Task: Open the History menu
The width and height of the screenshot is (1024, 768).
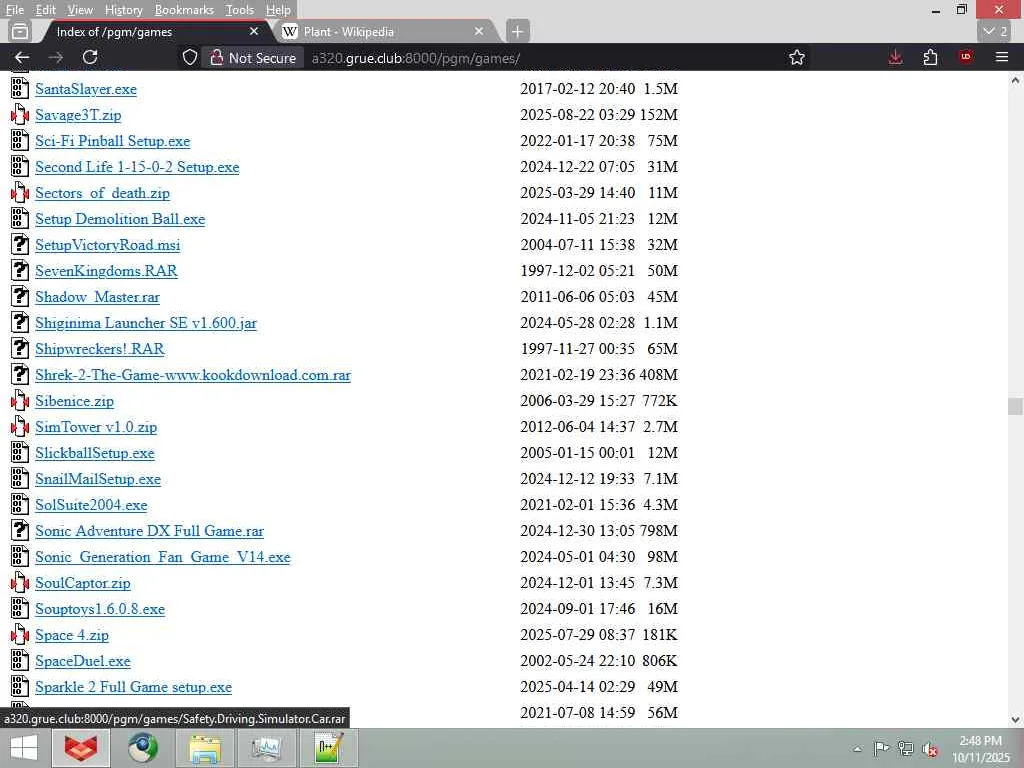Action: 123,10
